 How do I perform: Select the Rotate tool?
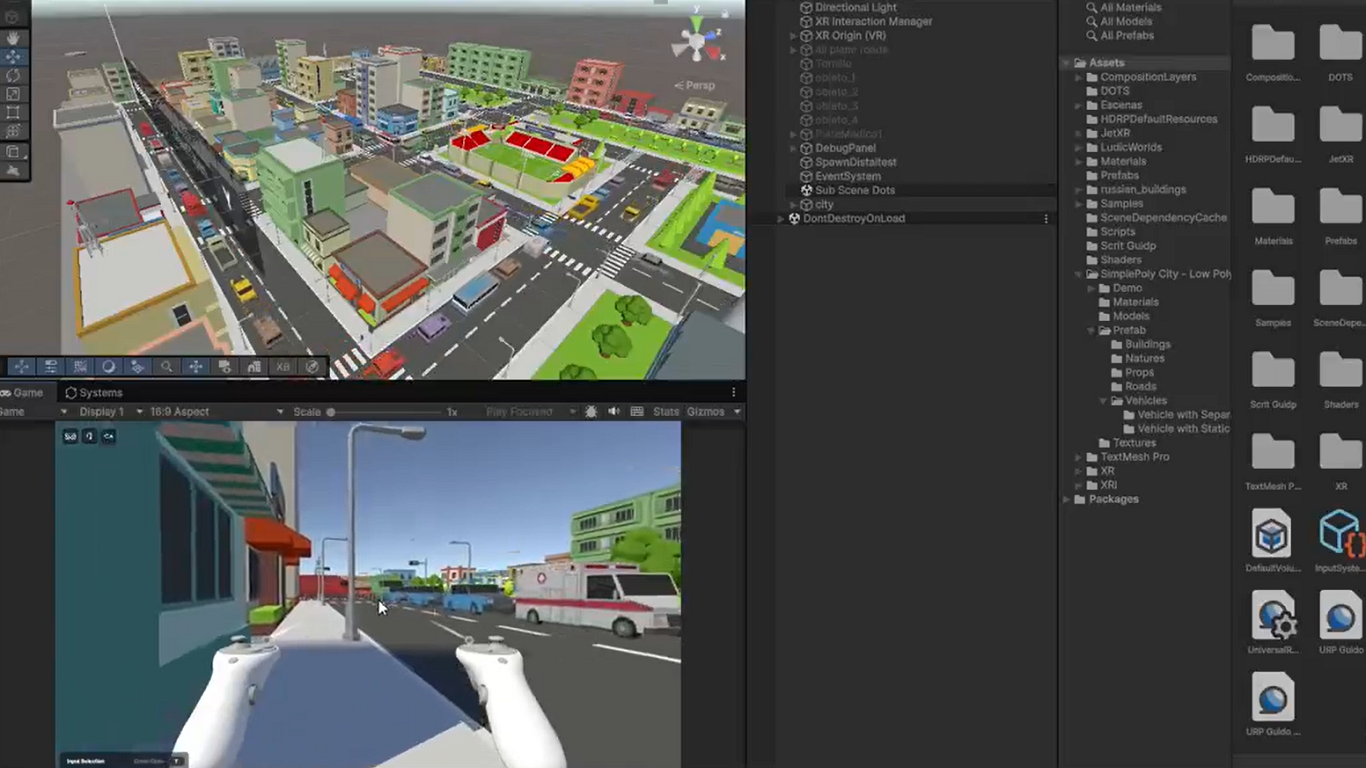pos(14,76)
